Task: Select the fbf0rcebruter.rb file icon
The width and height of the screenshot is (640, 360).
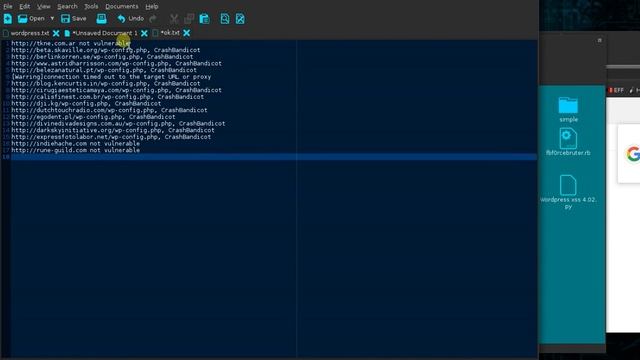Action: pos(568,142)
